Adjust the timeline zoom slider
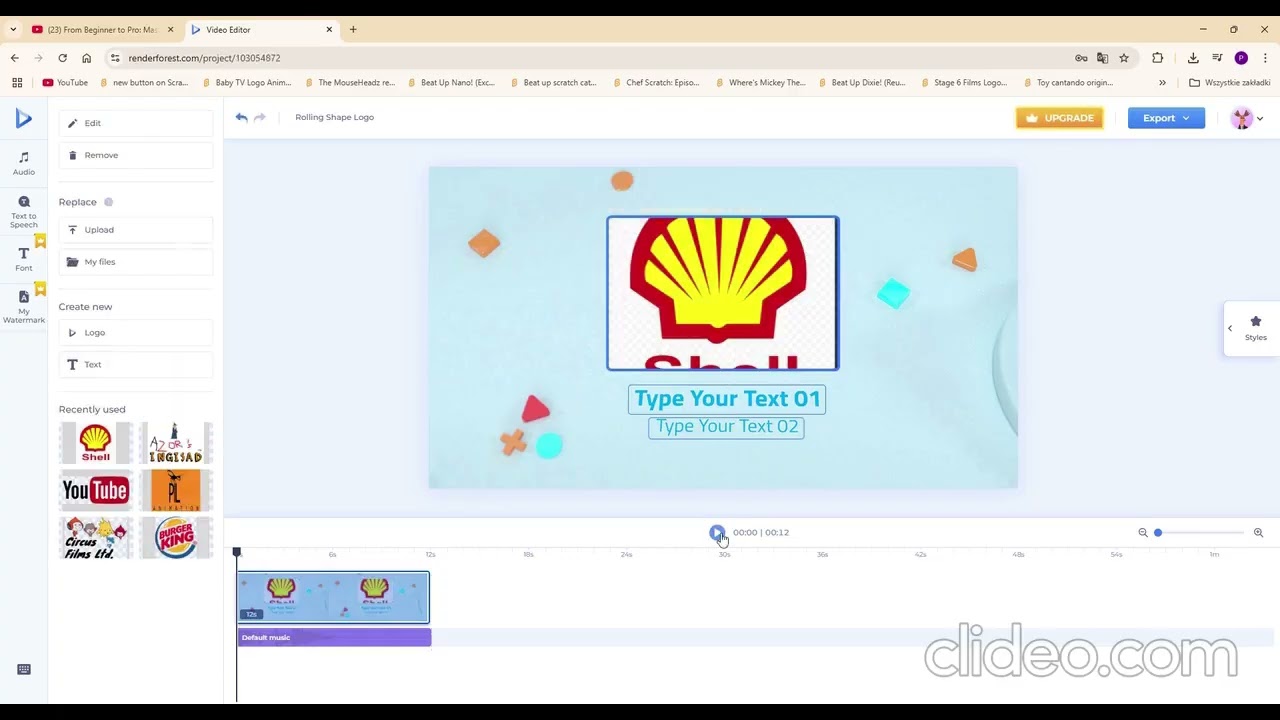This screenshot has height=720, width=1280. coord(1158,533)
